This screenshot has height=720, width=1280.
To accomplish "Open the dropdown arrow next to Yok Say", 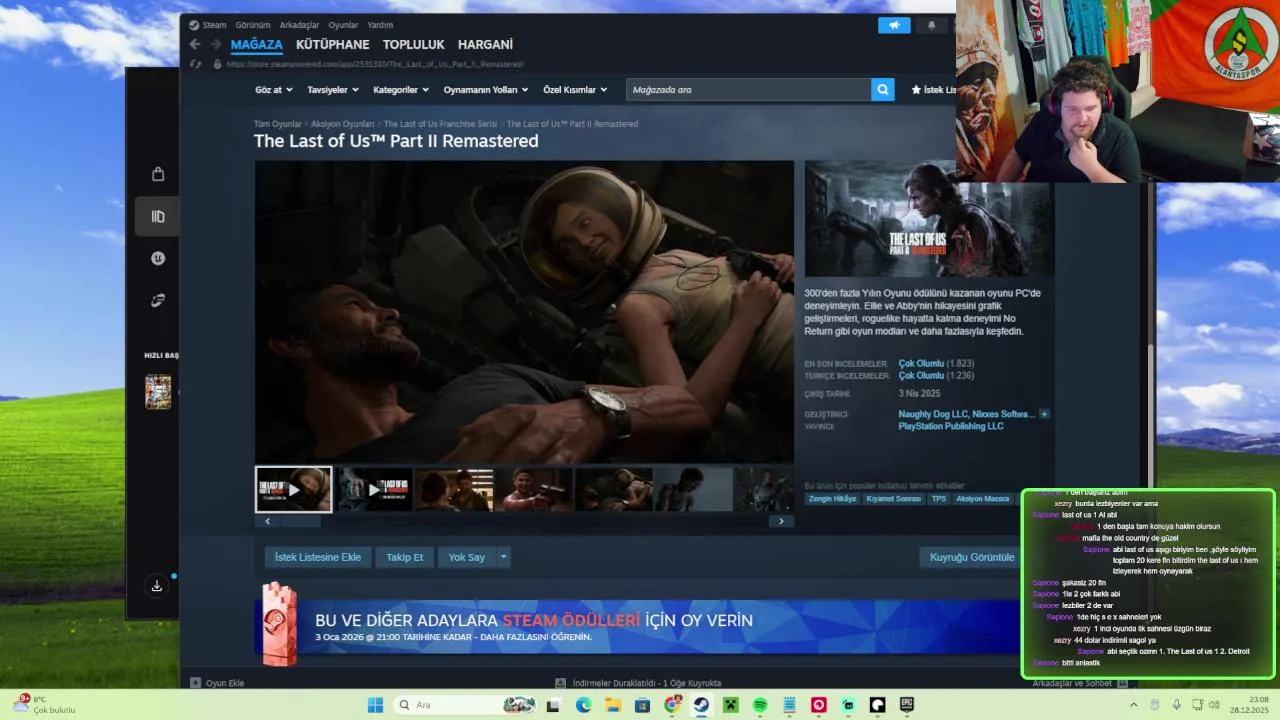I will 504,557.
